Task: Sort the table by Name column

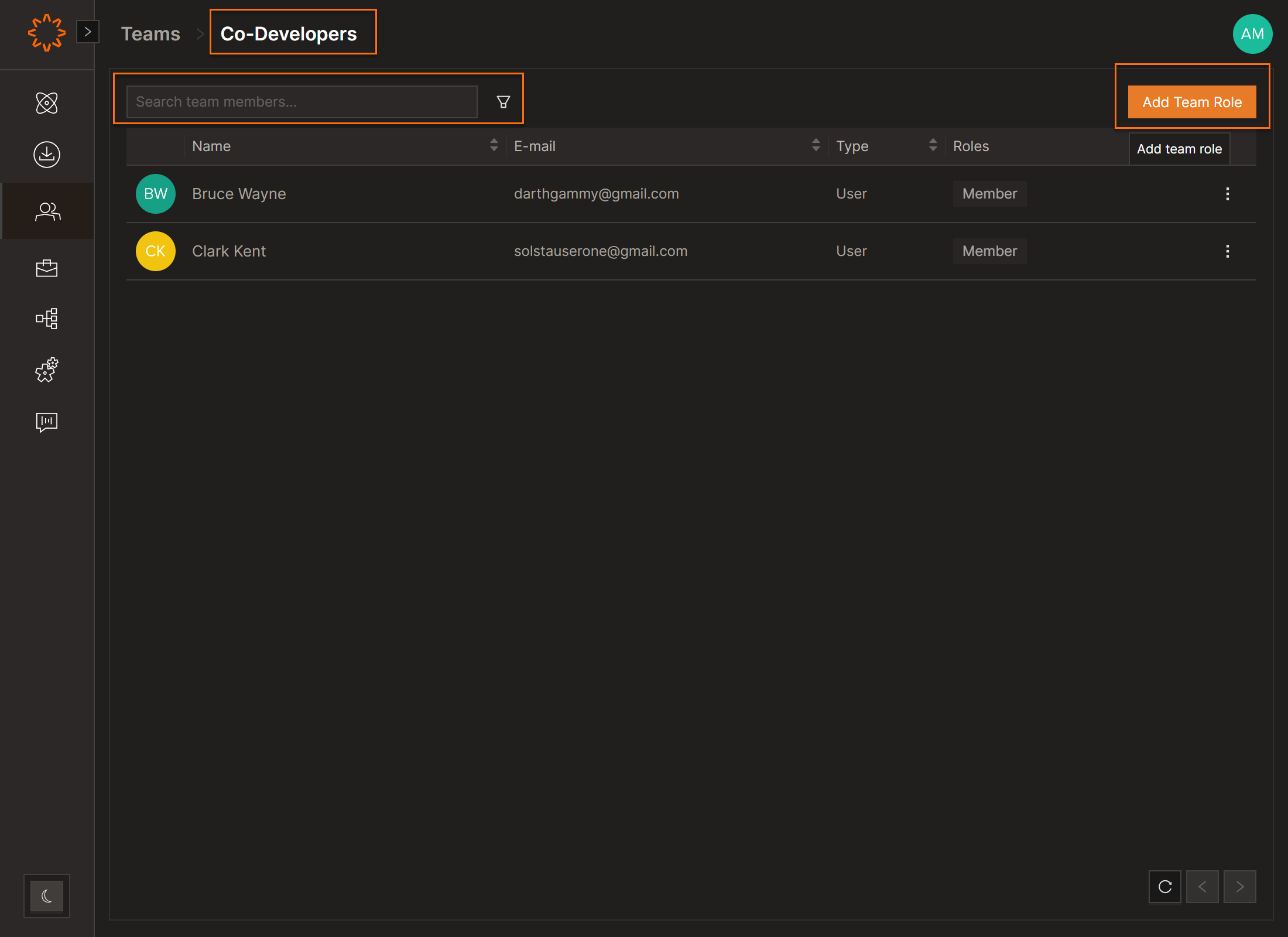Action: pos(494,145)
